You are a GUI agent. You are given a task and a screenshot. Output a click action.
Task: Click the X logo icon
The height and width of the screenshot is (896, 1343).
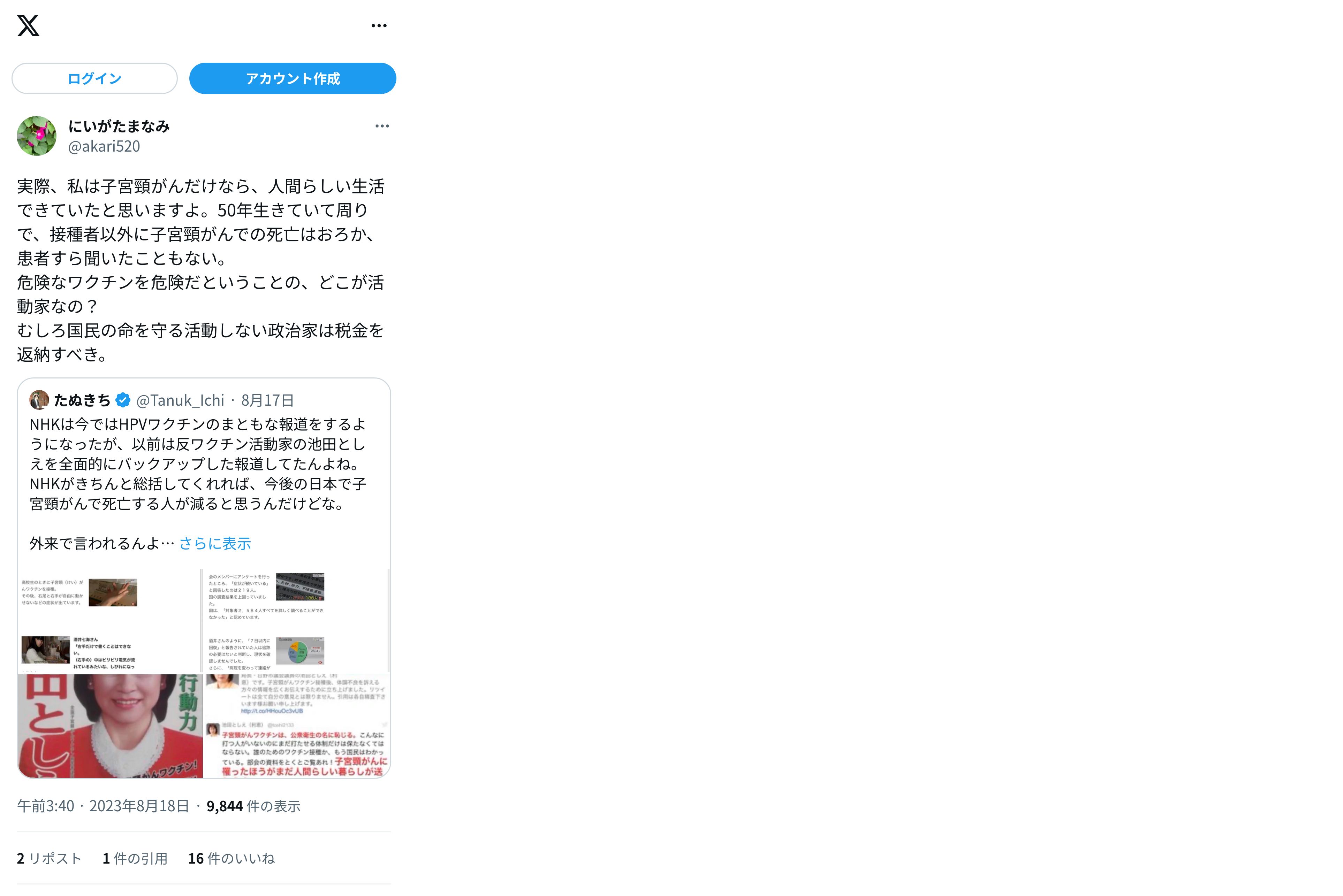28,26
